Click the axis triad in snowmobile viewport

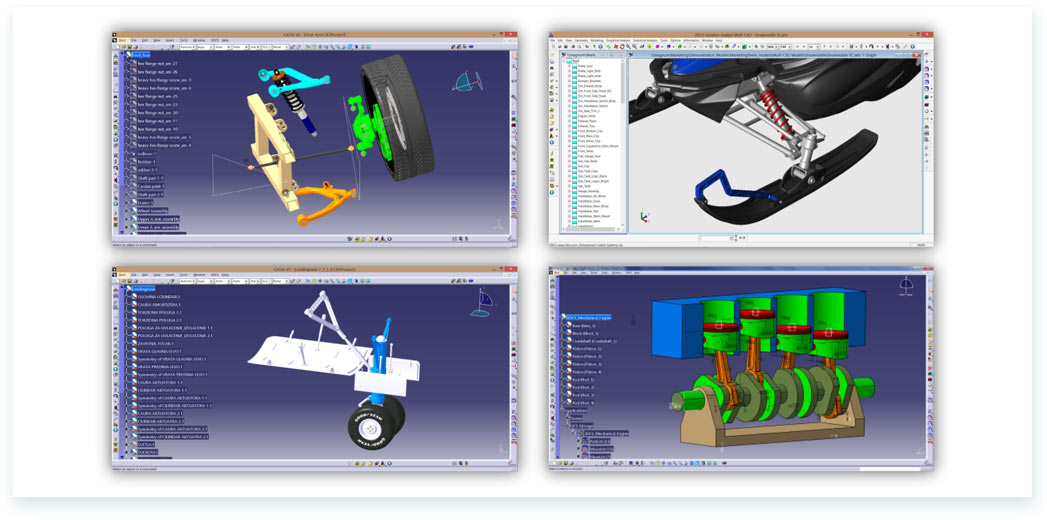click(x=644, y=216)
